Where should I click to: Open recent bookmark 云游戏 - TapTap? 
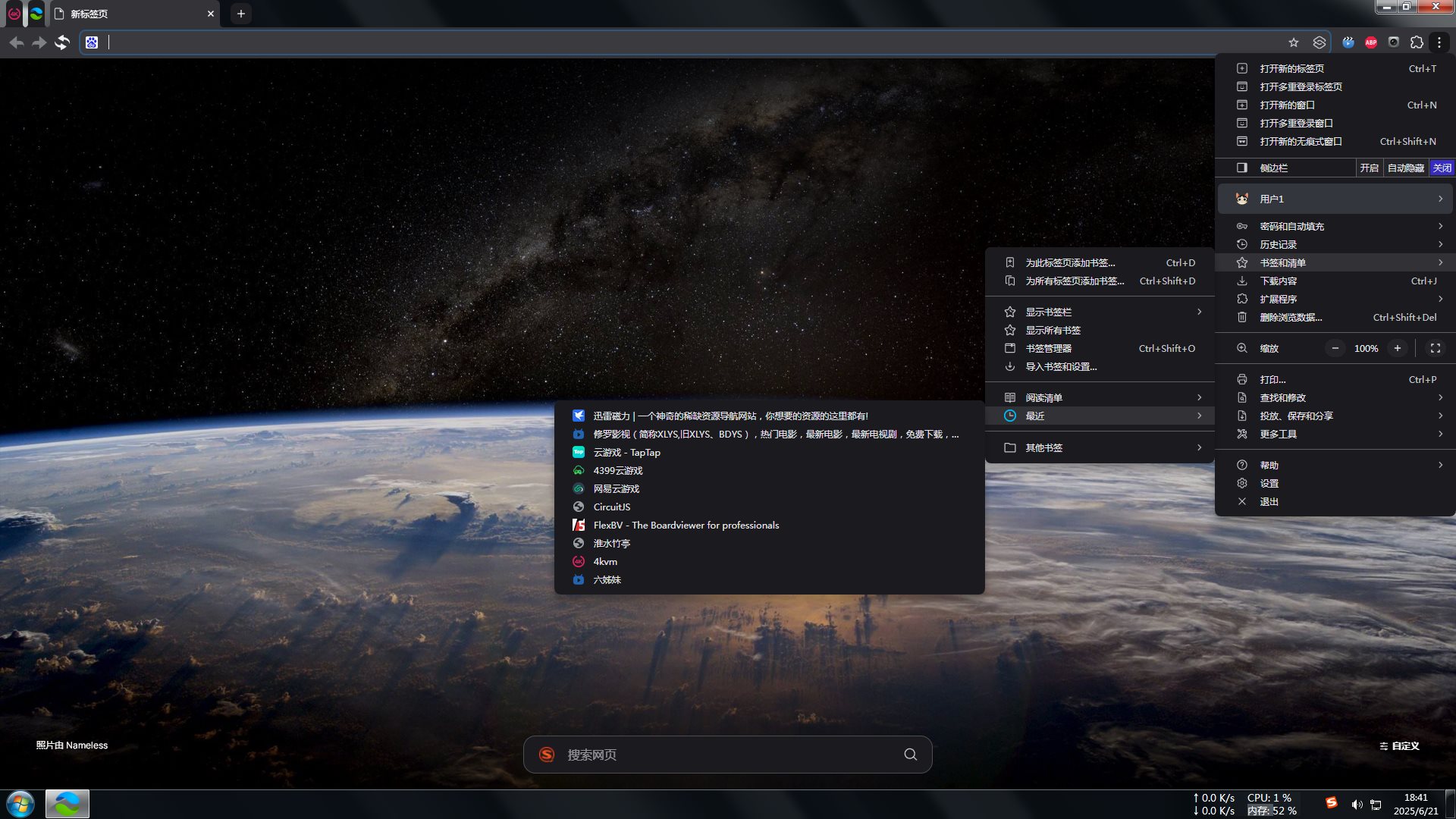click(770, 453)
